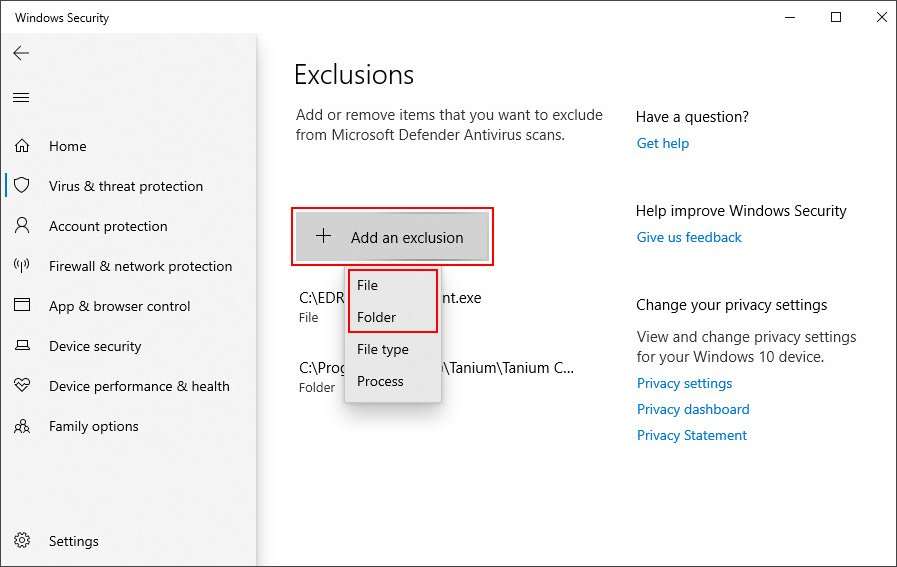Click the Settings gear icon
The image size is (897, 567).
pos(22,540)
